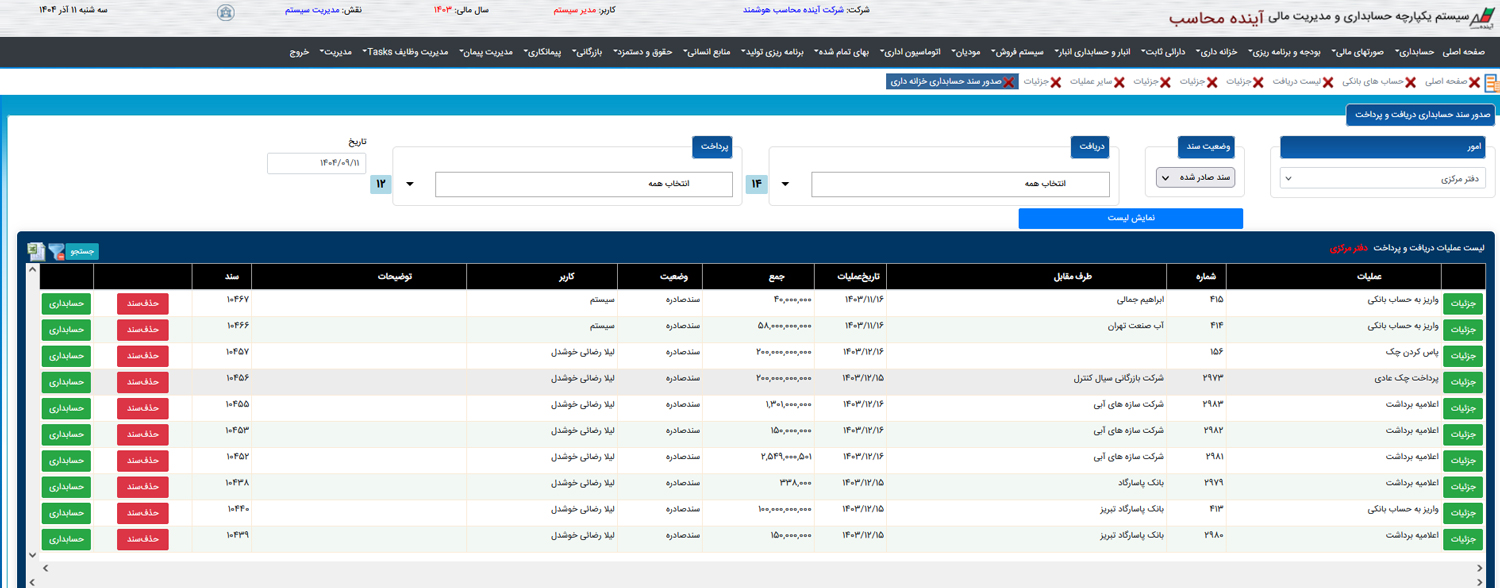Close the حساب های بانکی tab

(1410, 82)
